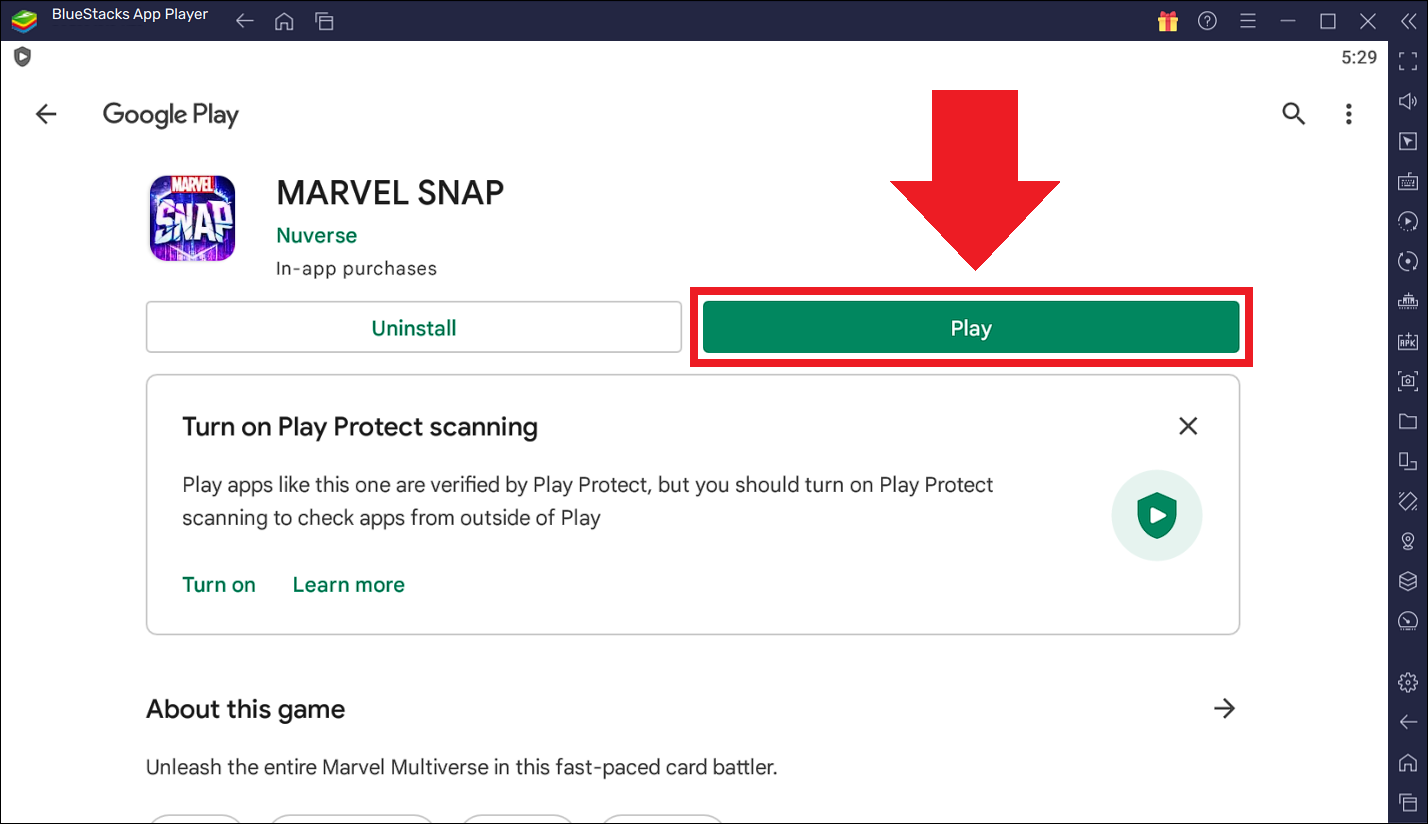Viewport: 1428px width, 824px height.
Task: Open BlueStacks settings gear
Action: [x=1408, y=681]
